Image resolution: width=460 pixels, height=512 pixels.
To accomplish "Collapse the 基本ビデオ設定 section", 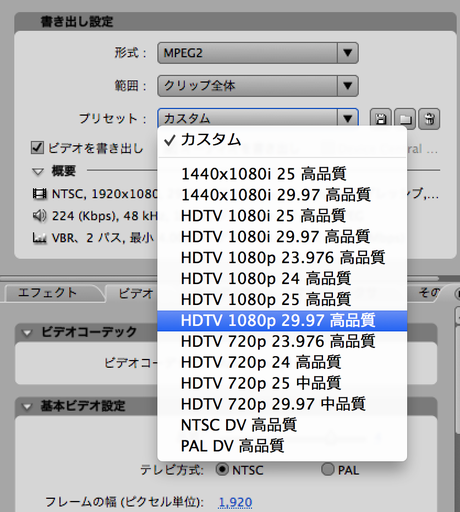I will (x=27, y=407).
